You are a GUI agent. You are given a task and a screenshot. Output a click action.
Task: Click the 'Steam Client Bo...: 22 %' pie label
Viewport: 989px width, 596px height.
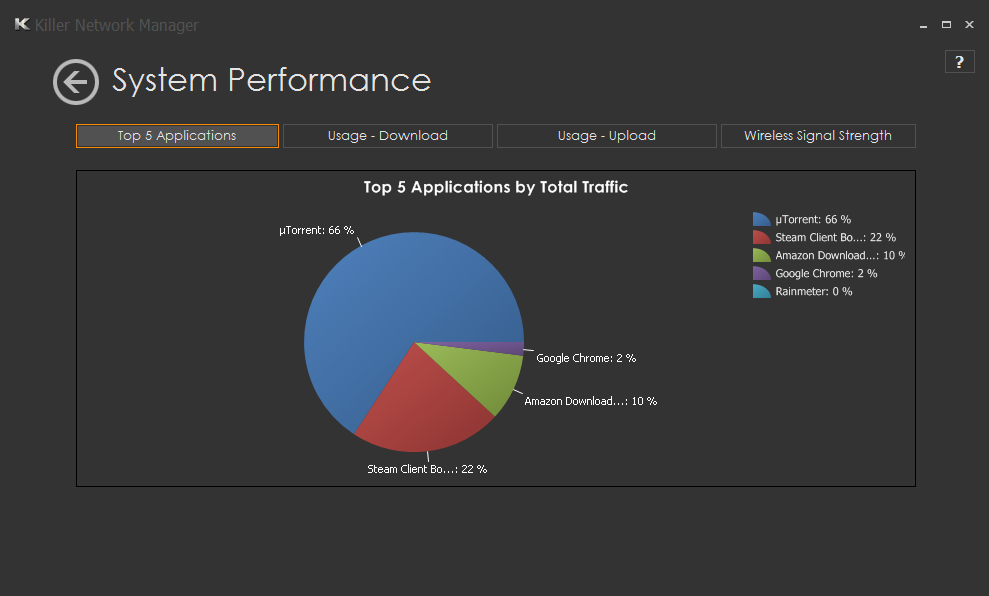coord(427,469)
